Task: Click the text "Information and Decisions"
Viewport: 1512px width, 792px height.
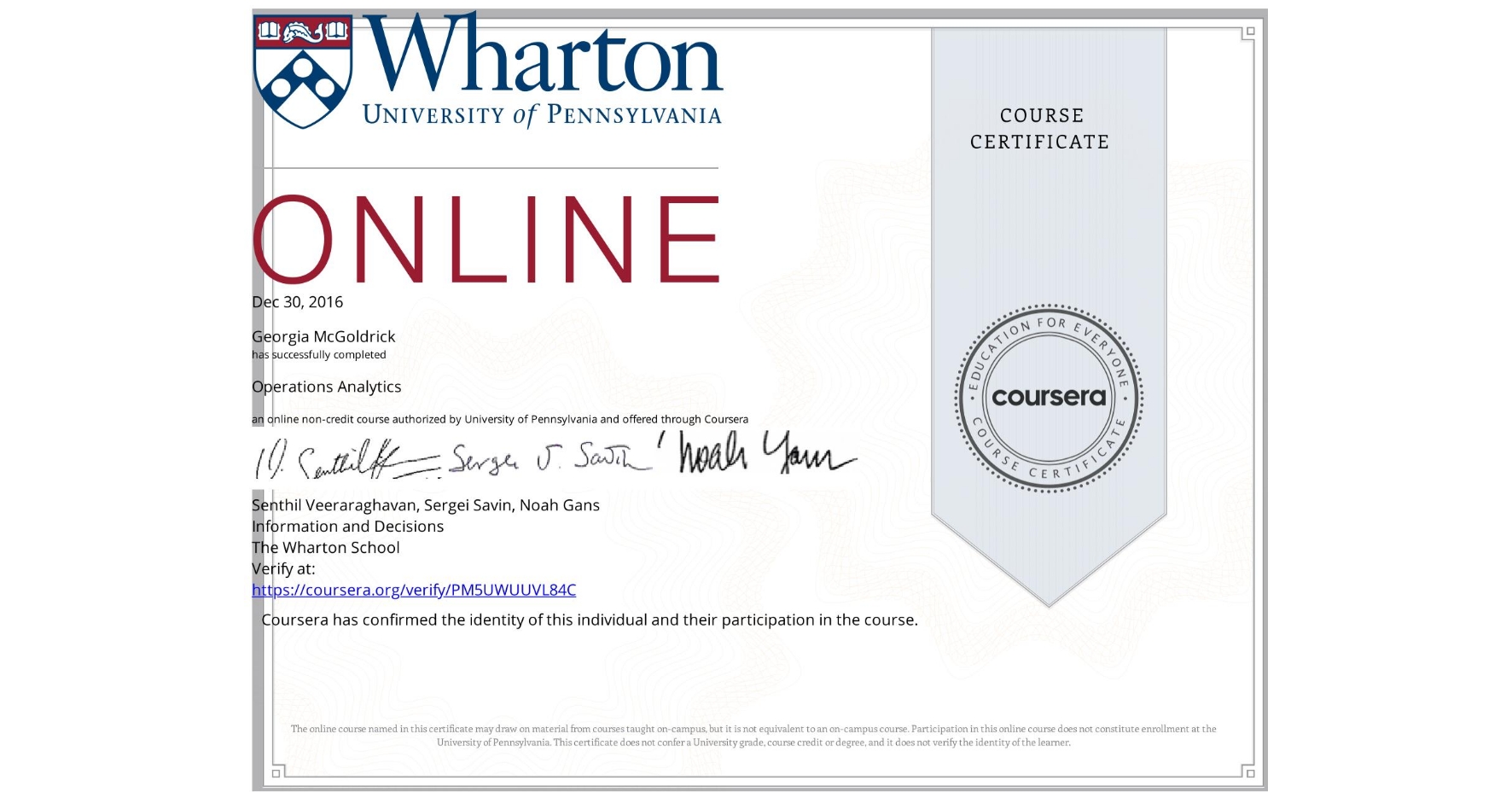Action: [x=347, y=527]
